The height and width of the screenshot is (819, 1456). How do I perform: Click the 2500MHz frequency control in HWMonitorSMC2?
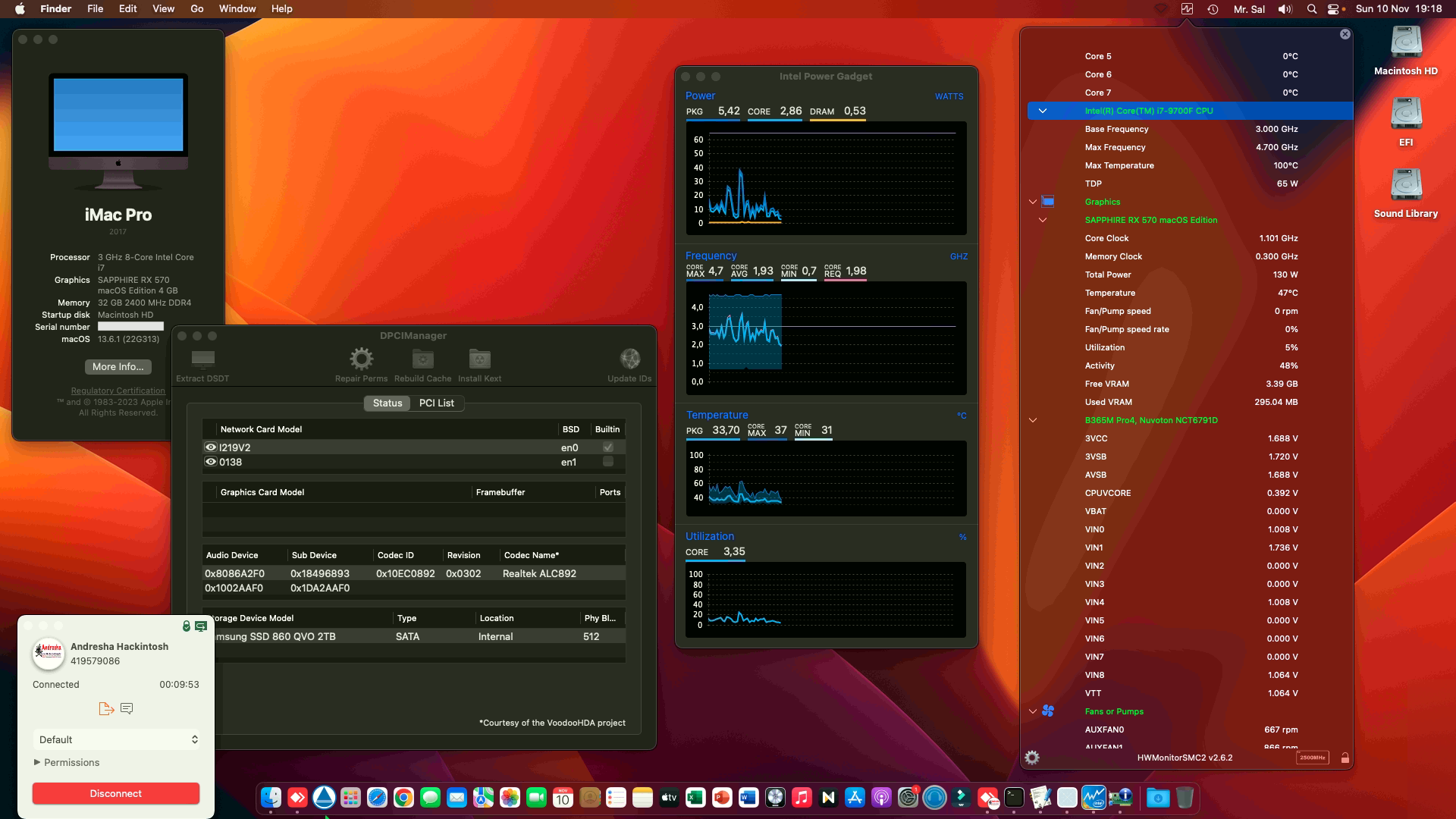click(1311, 758)
